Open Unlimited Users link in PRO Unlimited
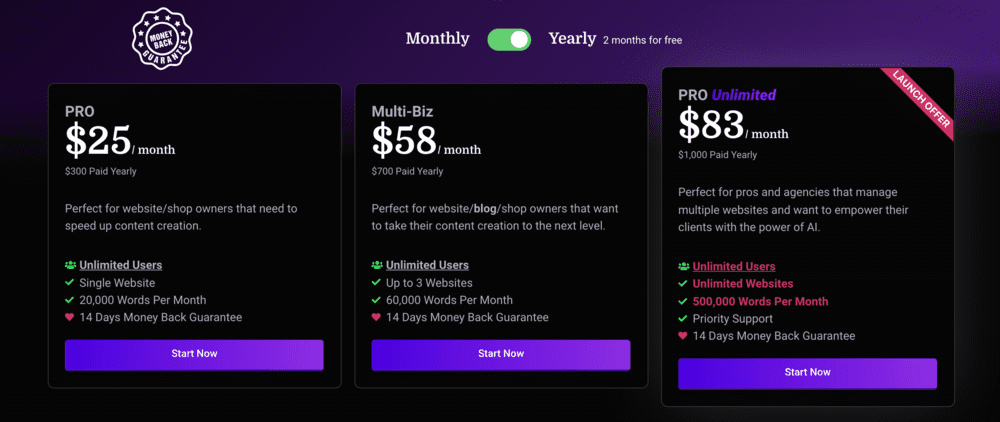The width and height of the screenshot is (1000, 422). tap(734, 266)
